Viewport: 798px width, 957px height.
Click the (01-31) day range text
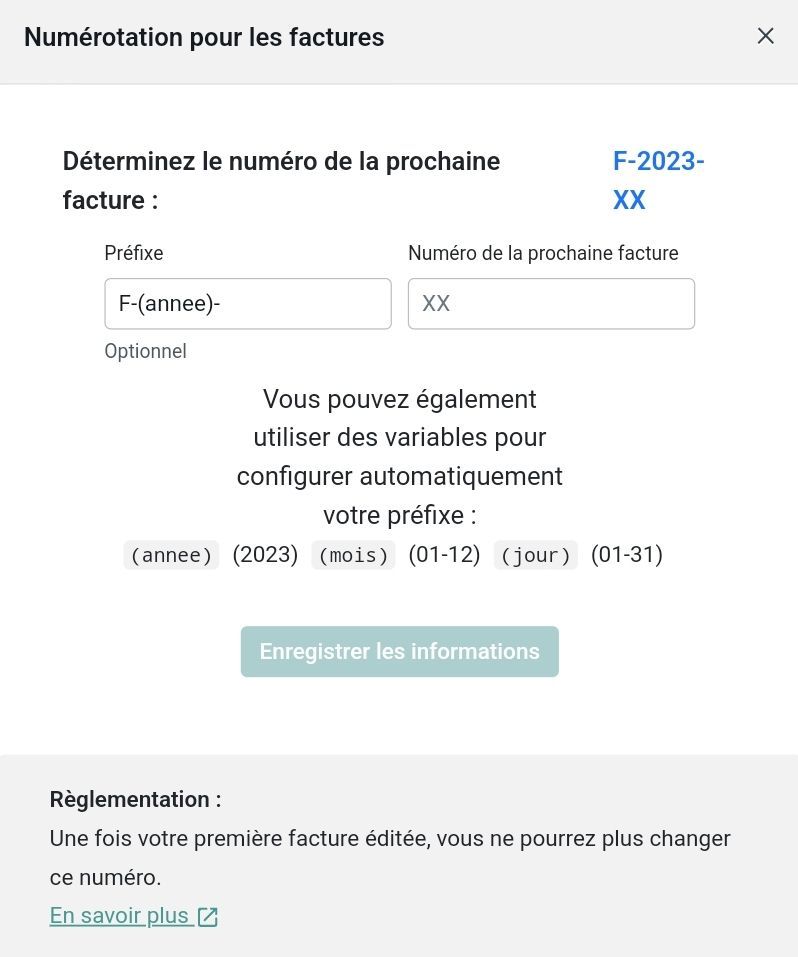pos(627,554)
